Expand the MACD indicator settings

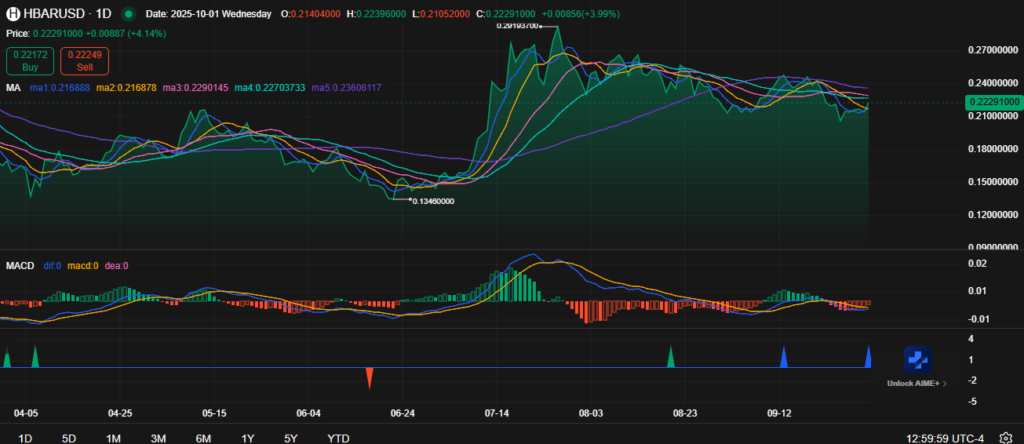(x=19, y=265)
